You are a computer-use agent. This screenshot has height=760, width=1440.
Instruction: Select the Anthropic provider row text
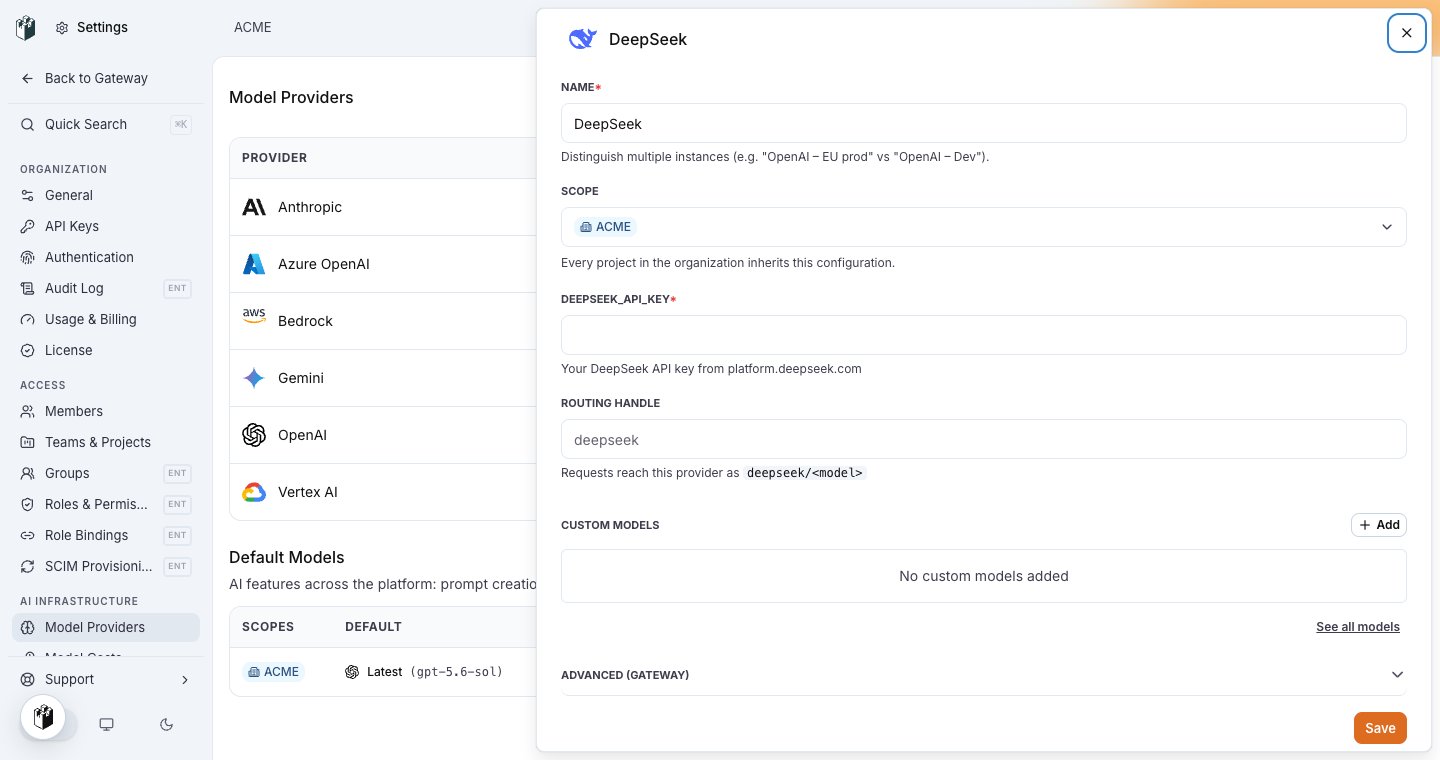click(310, 207)
